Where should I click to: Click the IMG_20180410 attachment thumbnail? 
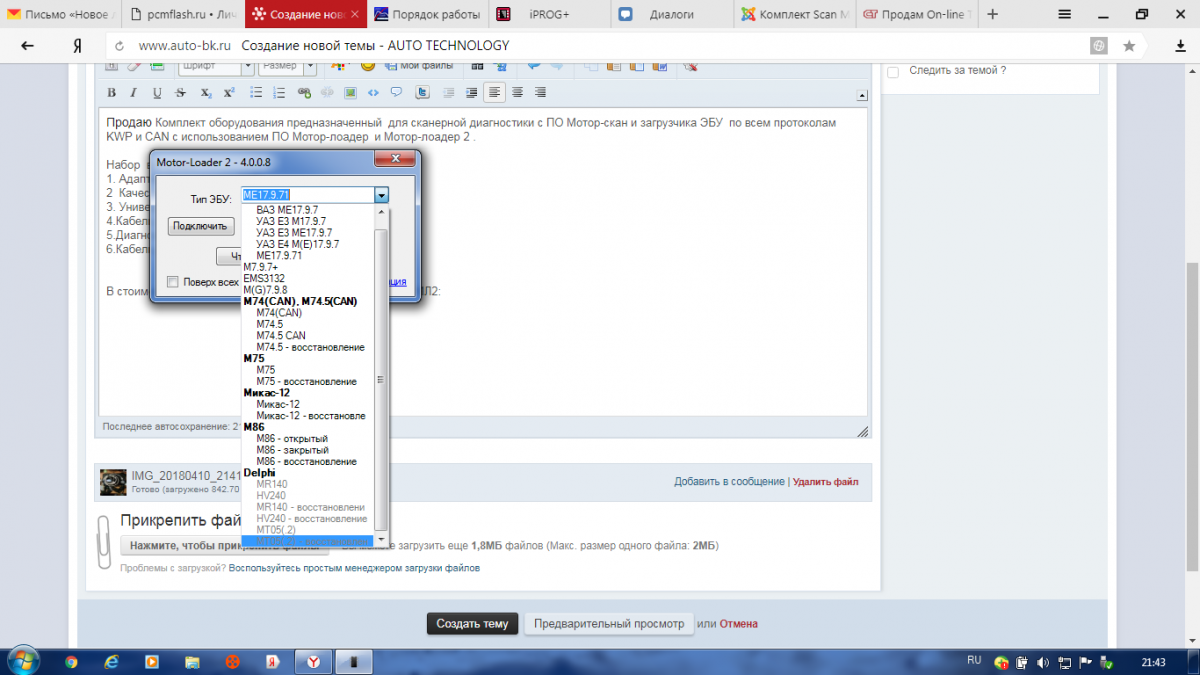tap(114, 483)
